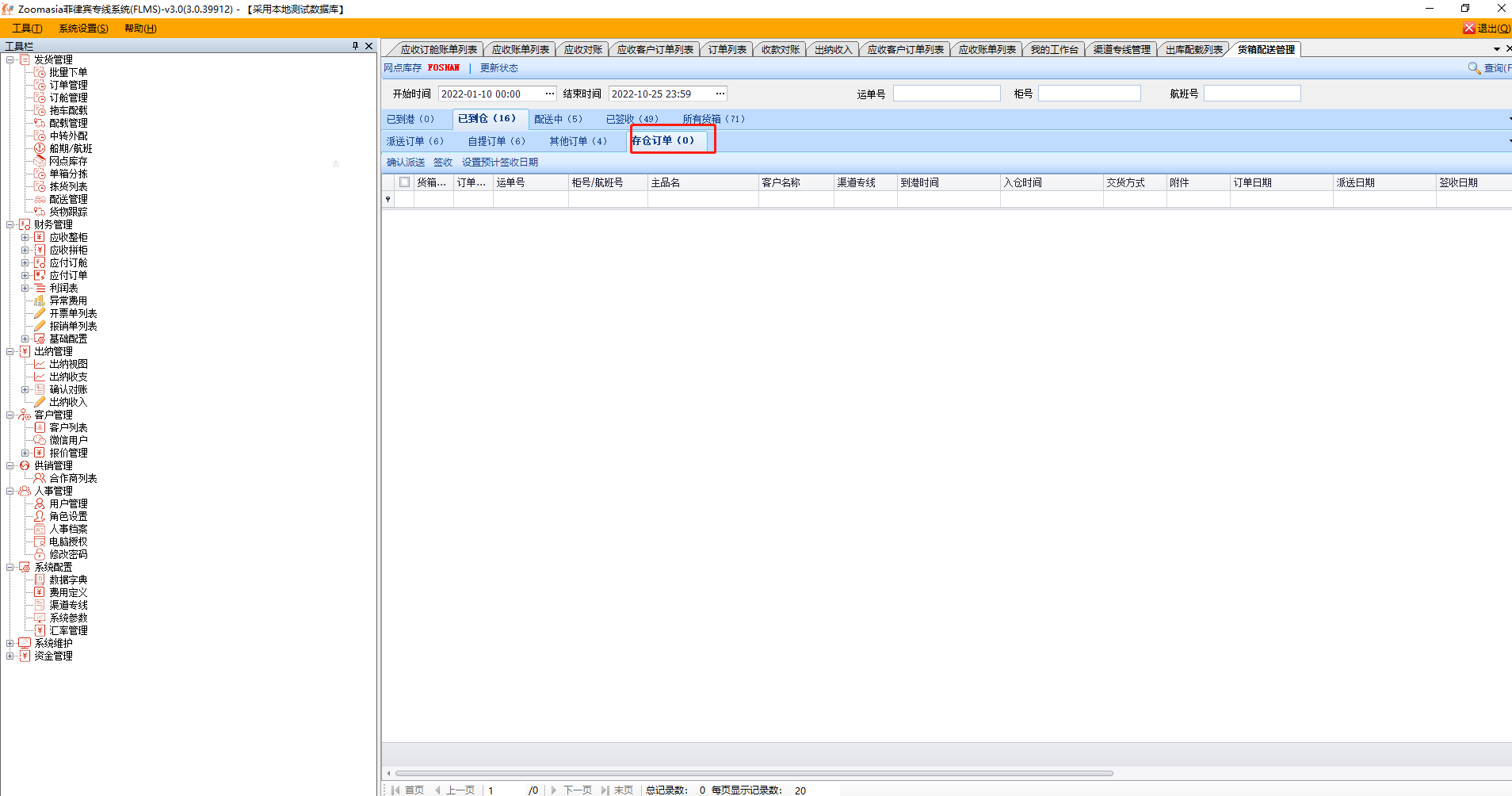The width and height of the screenshot is (1512, 796).
Task: Click the horizontal scrollbar at table bottom
Action: click(x=753, y=773)
